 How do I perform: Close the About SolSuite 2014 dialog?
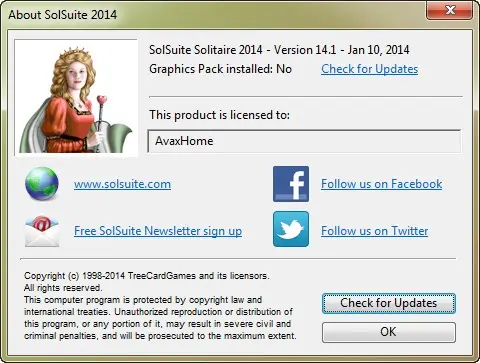(450, 10)
